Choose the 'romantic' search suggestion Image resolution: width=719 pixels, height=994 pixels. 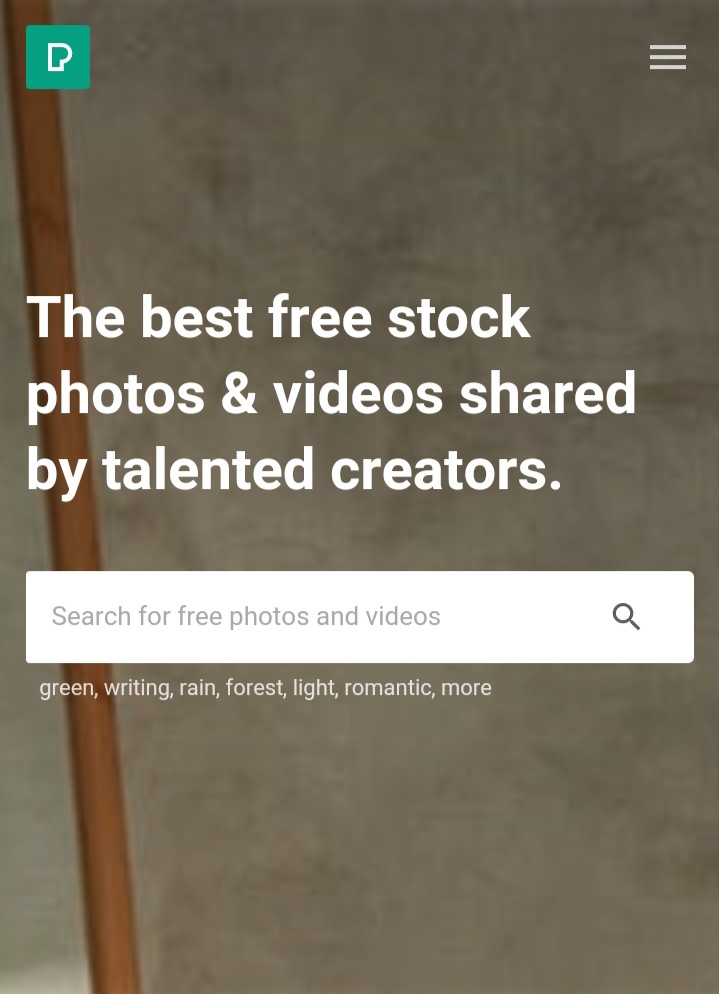click(388, 688)
